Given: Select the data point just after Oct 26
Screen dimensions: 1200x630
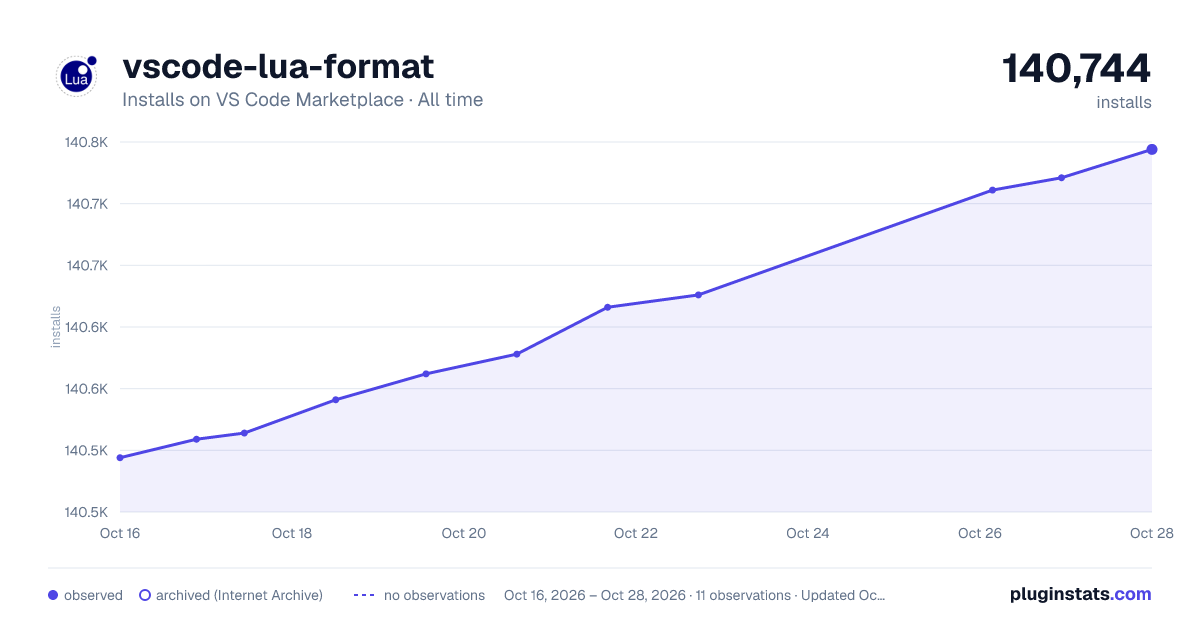Looking at the screenshot, I should click(x=992, y=190).
